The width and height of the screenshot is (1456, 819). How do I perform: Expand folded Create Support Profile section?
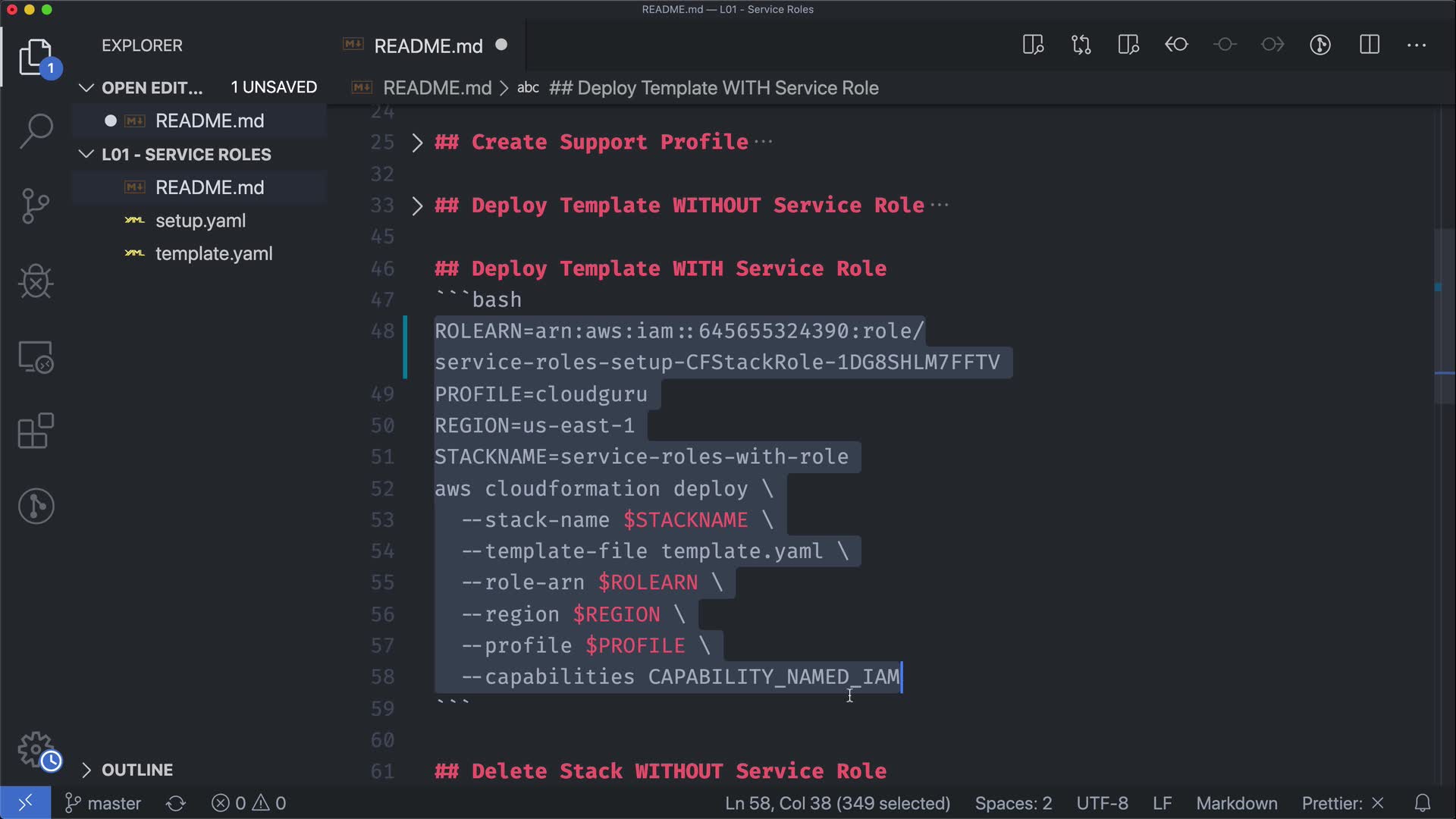point(417,143)
